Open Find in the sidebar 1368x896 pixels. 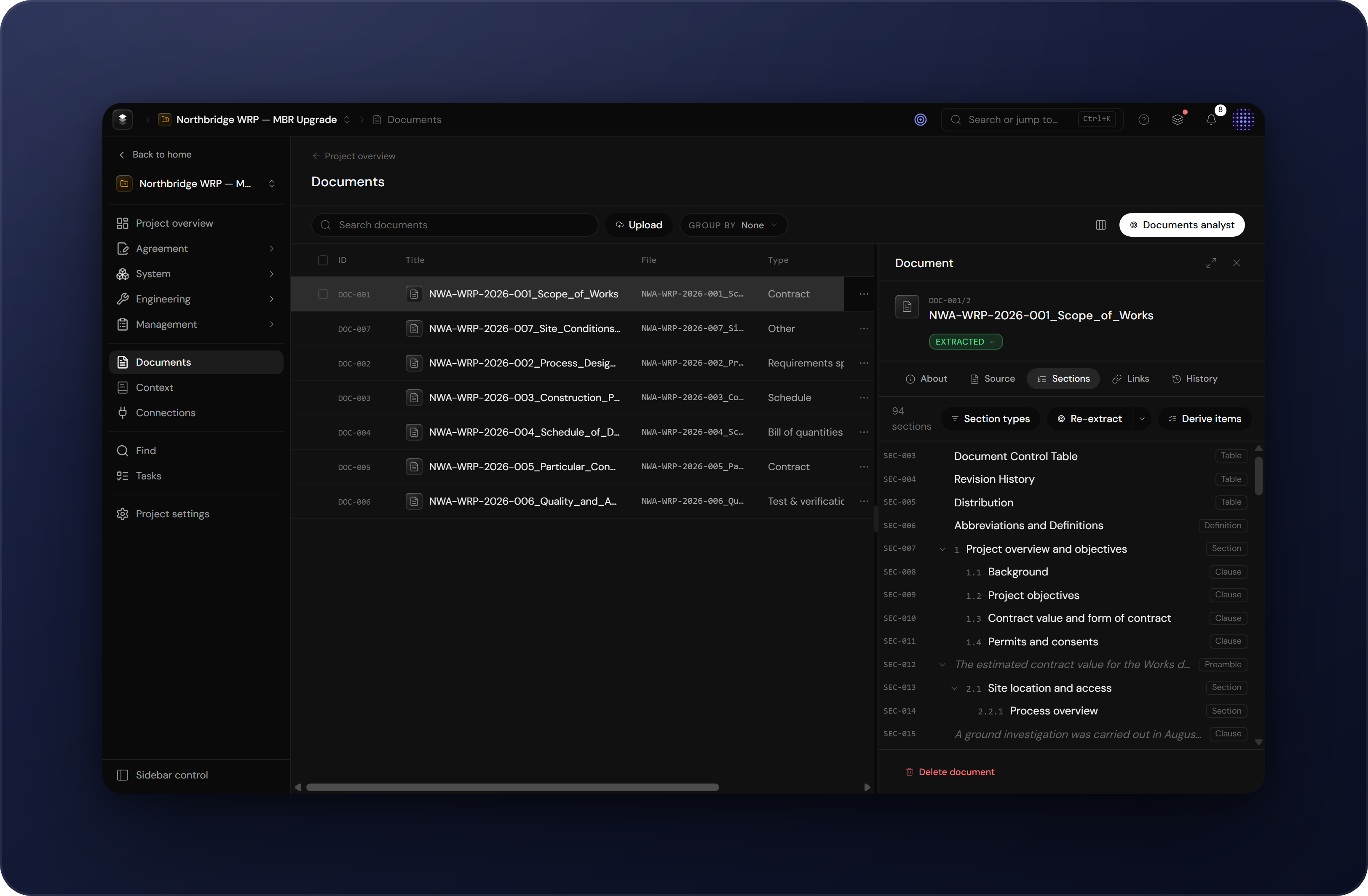(196, 451)
